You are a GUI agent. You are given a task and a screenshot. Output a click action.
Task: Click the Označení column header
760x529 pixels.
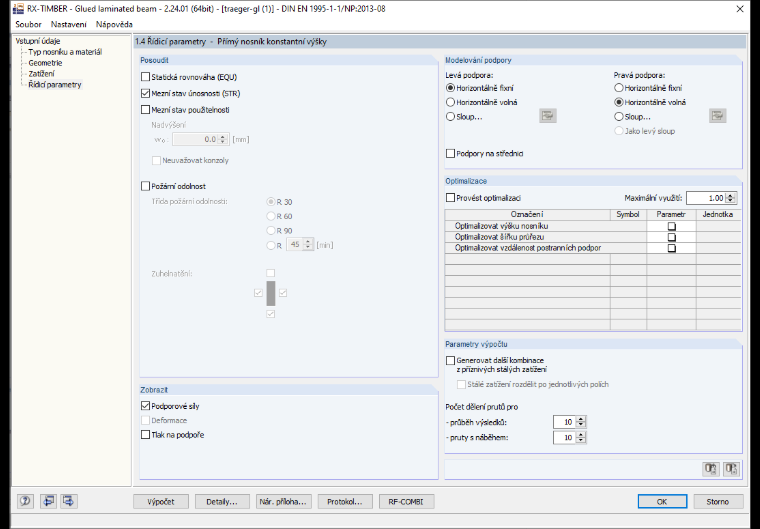click(x=527, y=214)
